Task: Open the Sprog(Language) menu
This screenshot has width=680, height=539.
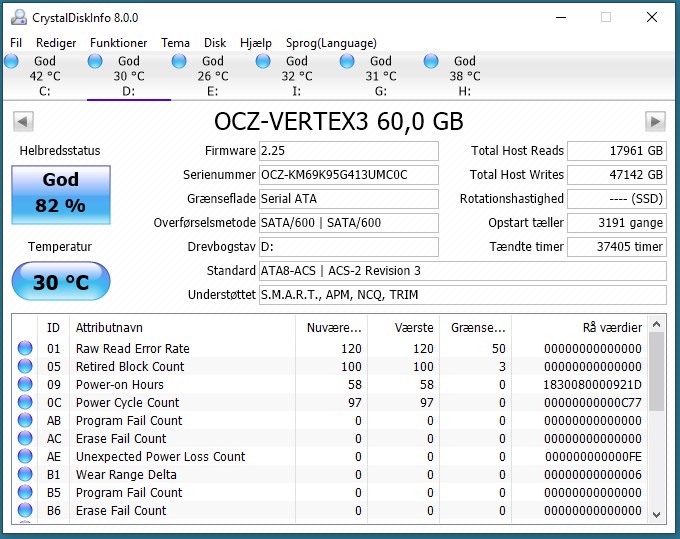Action: (x=331, y=43)
